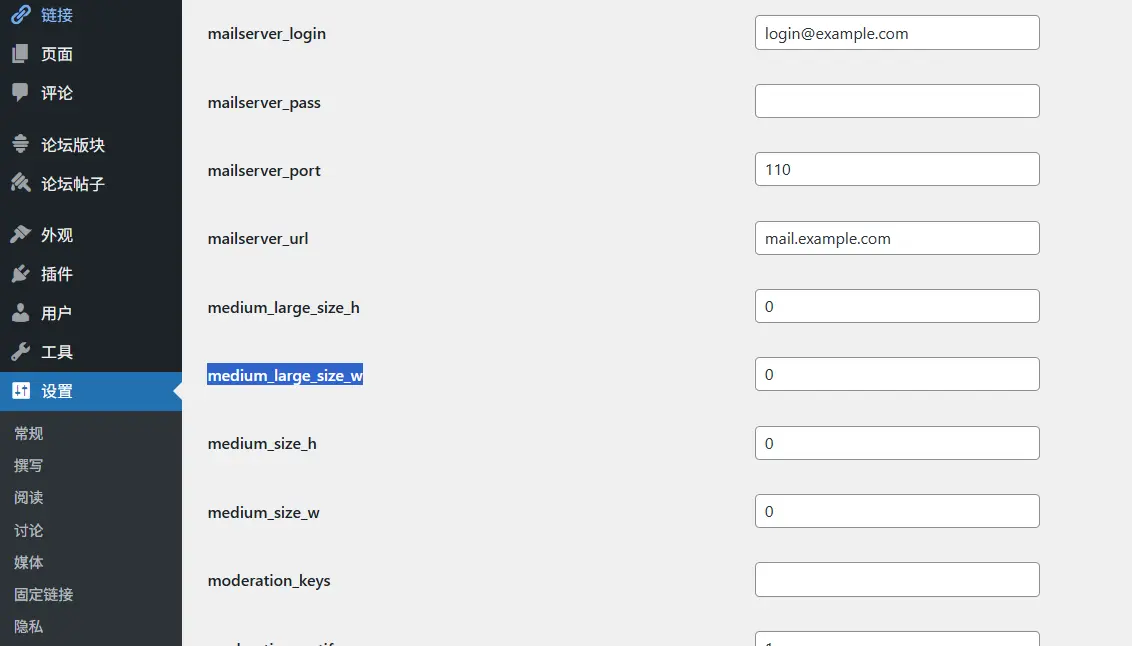Screen dimensions: 1132x646
Task: Click the Pages icon in sidebar
Action: pos(20,54)
